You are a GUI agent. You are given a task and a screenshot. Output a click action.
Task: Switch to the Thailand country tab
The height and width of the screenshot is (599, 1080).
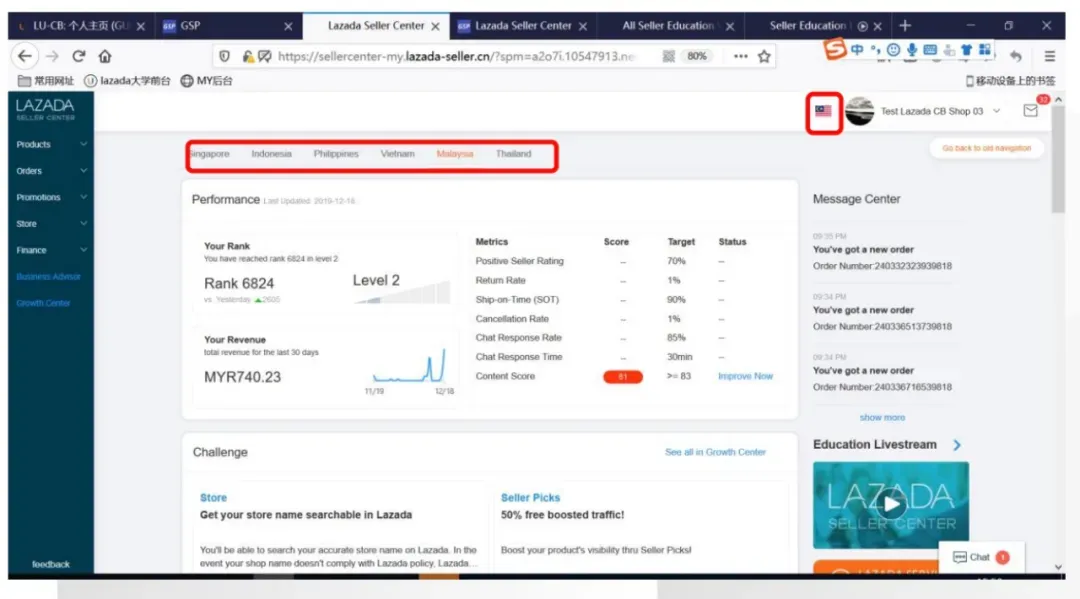coord(513,154)
